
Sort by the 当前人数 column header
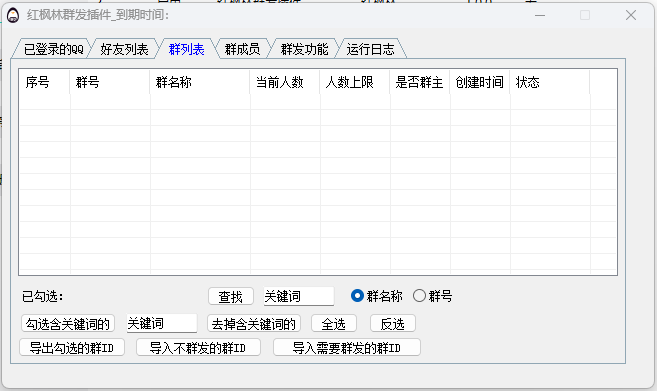click(x=285, y=82)
